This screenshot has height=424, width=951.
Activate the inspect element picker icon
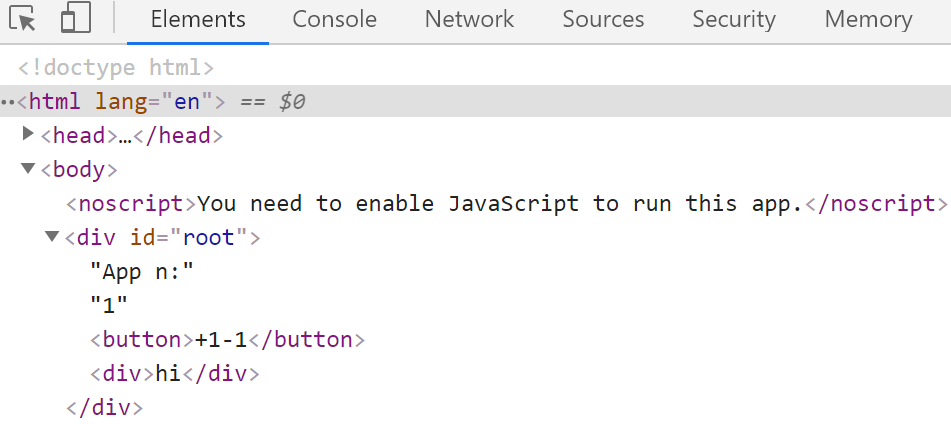coord(22,19)
